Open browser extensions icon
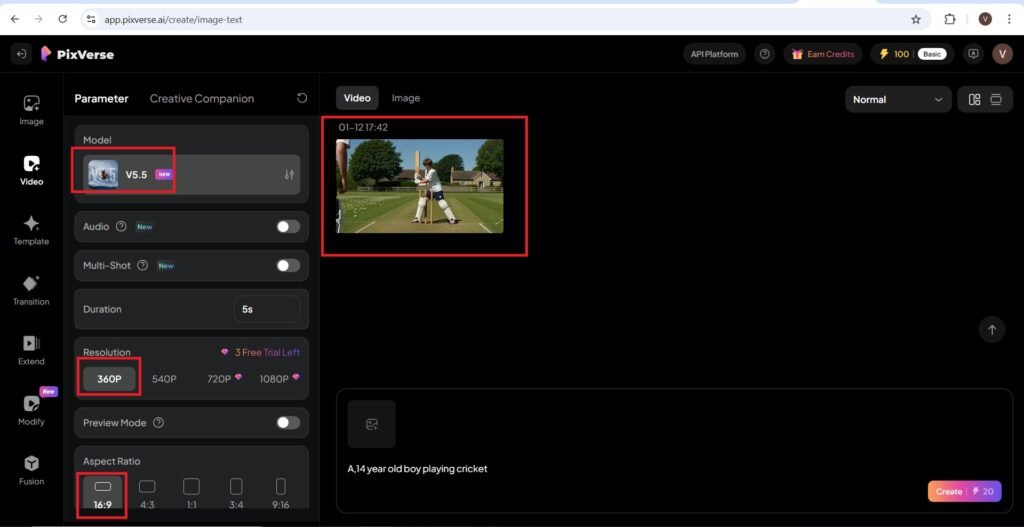 click(x=950, y=20)
